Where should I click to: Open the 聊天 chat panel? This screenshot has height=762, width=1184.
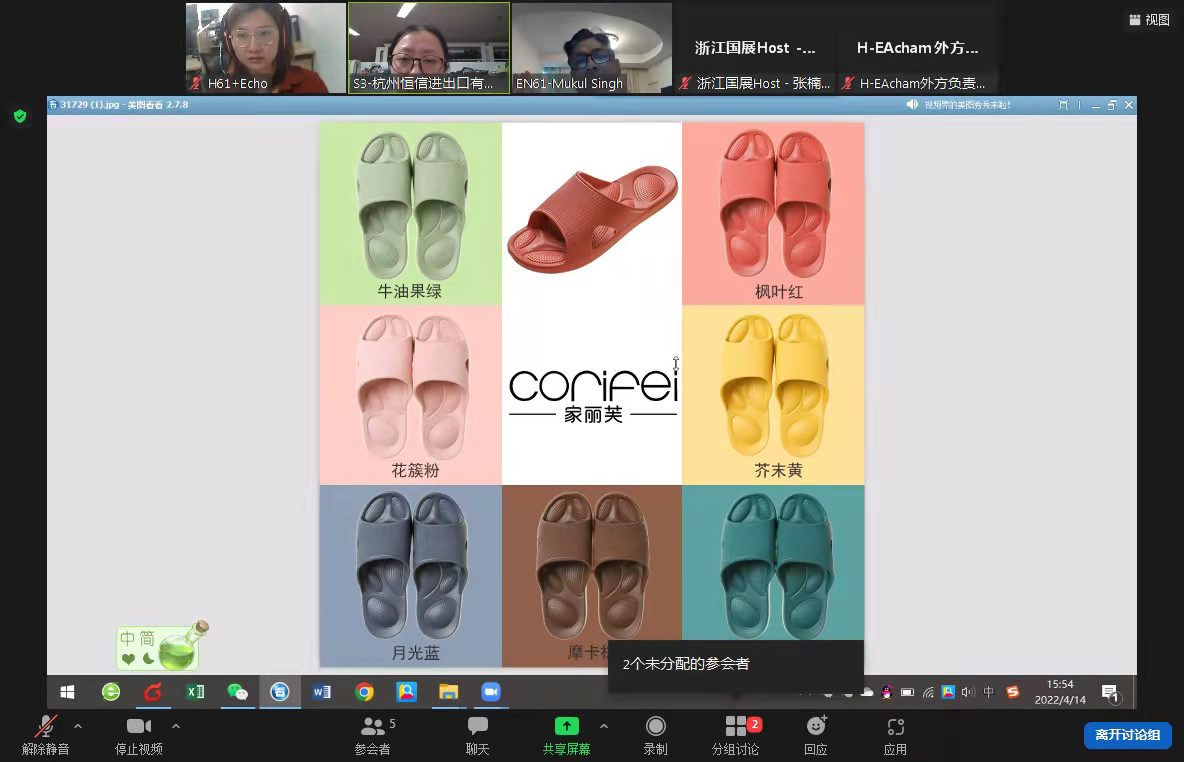click(x=477, y=735)
